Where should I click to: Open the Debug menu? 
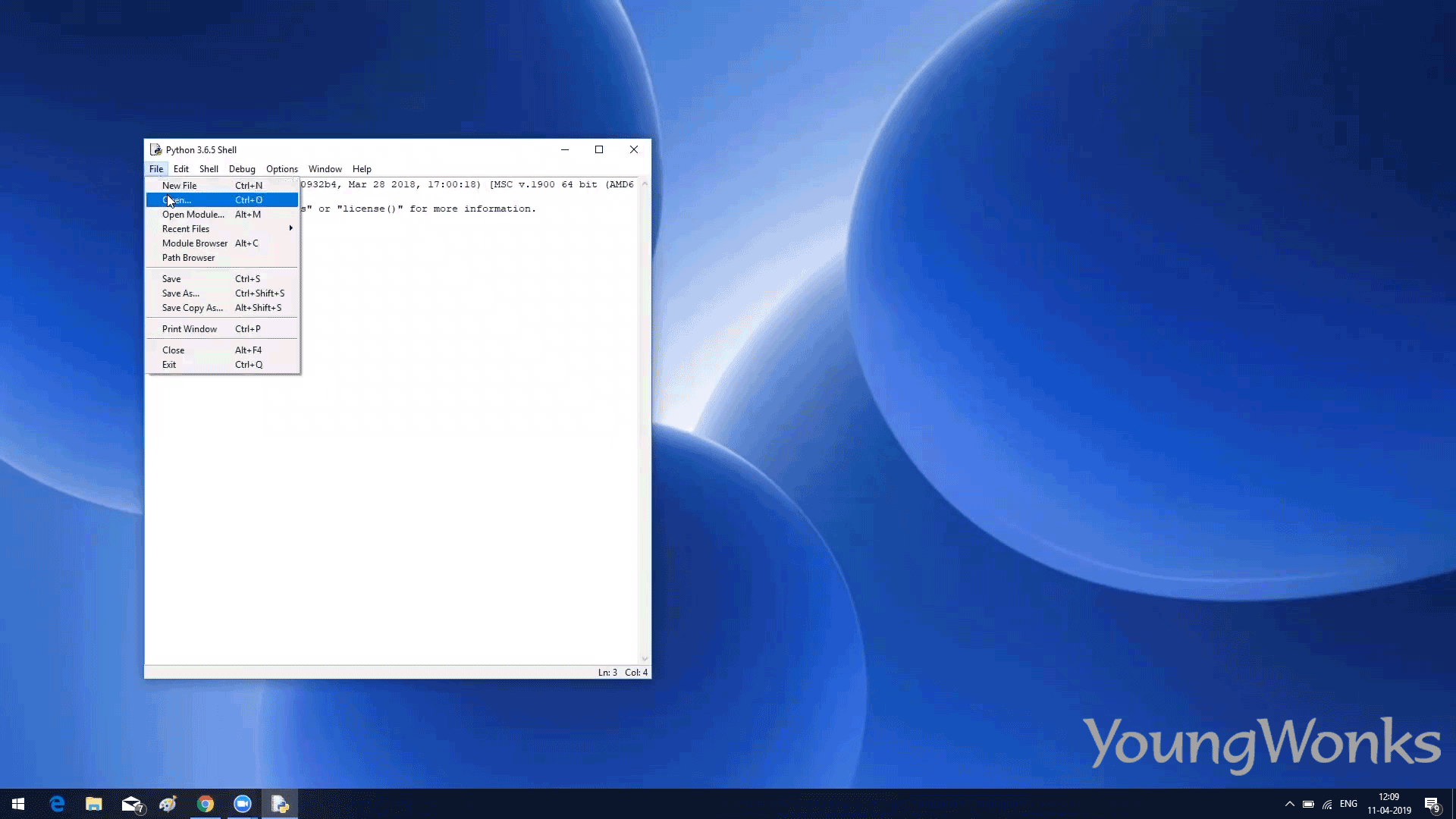point(242,169)
